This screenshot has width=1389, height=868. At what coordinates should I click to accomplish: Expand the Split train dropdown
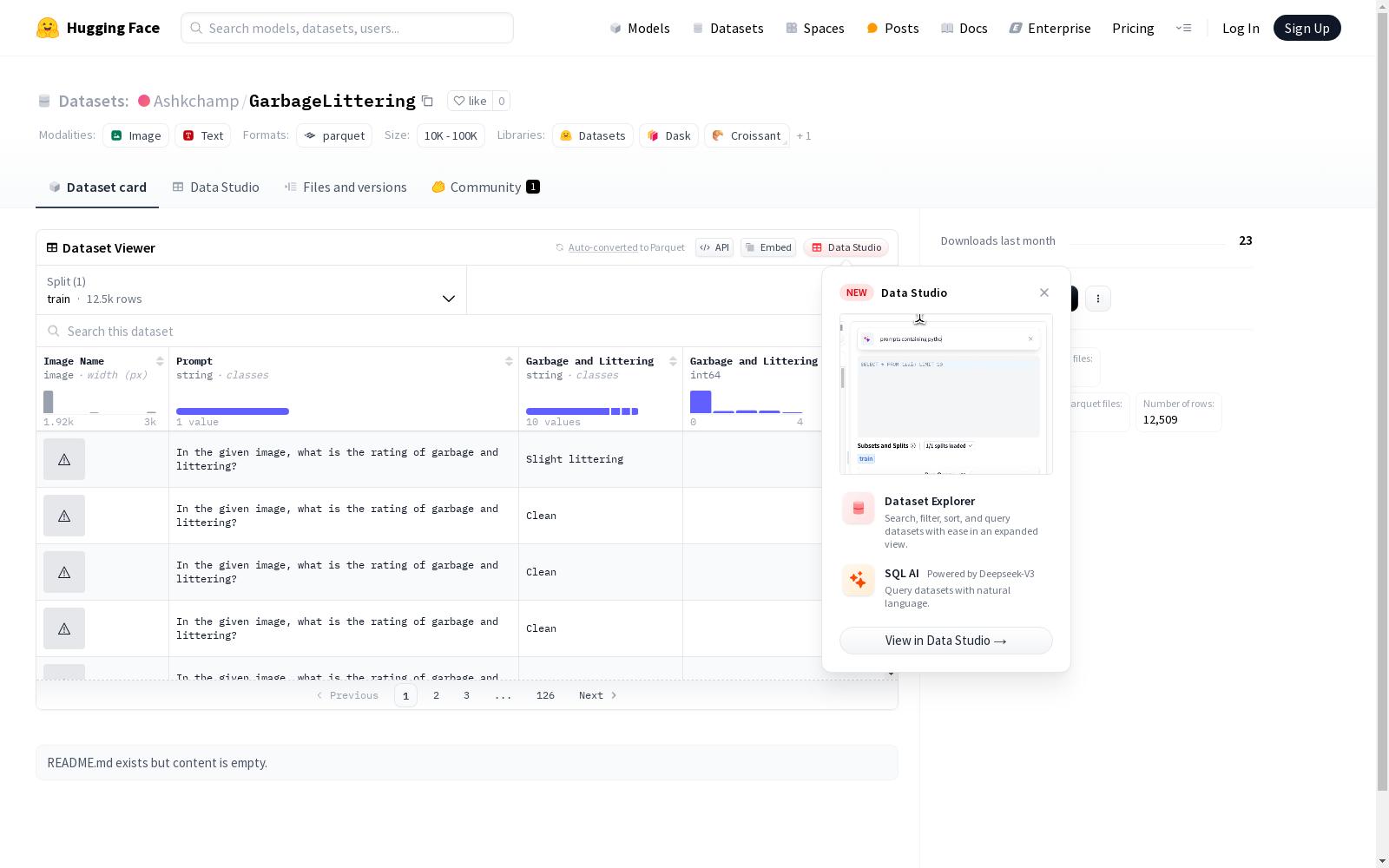tap(251, 290)
